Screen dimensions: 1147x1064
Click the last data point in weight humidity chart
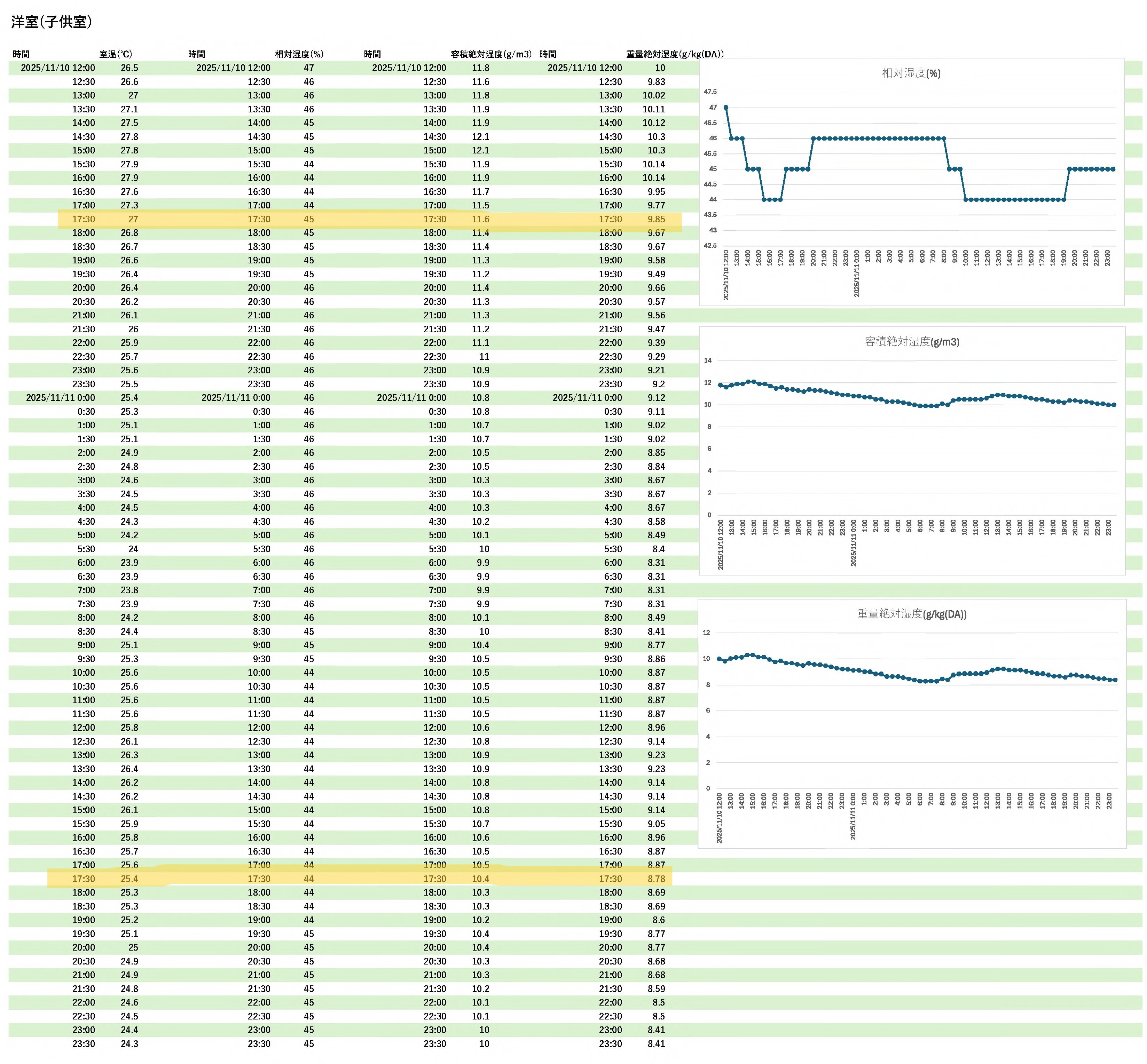[x=1115, y=680]
